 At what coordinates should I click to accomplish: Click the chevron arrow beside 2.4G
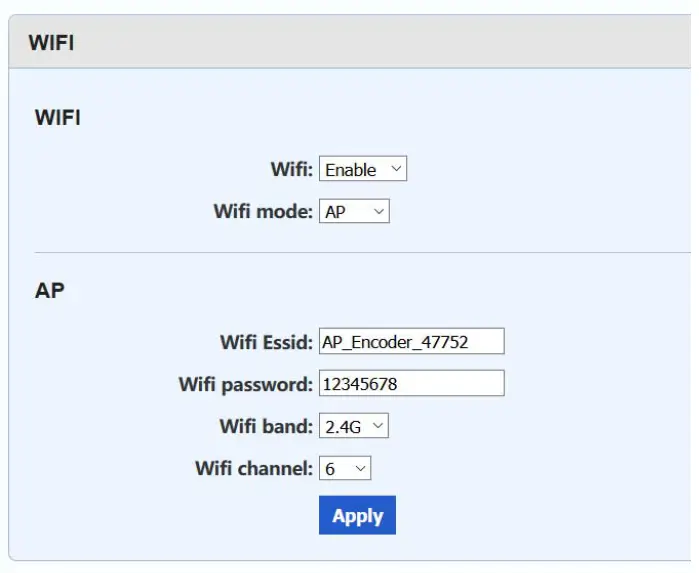click(376, 426)
